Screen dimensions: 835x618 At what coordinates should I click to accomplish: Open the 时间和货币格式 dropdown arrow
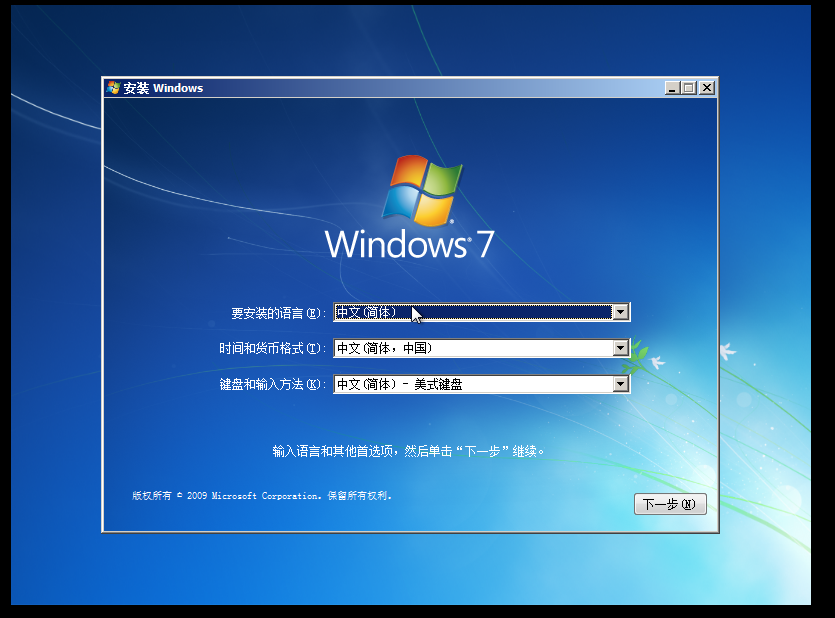tap(620, 348)
